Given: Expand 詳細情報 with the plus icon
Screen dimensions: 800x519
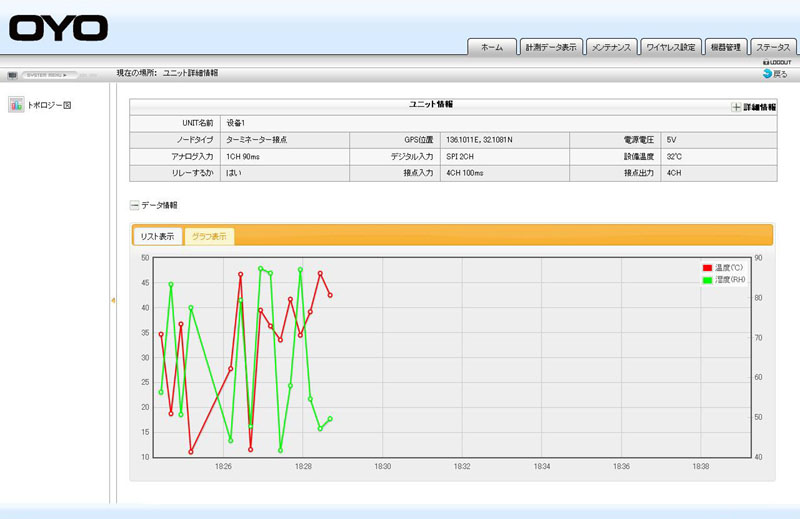Looking at the screenshot, I should pos(736,107).
